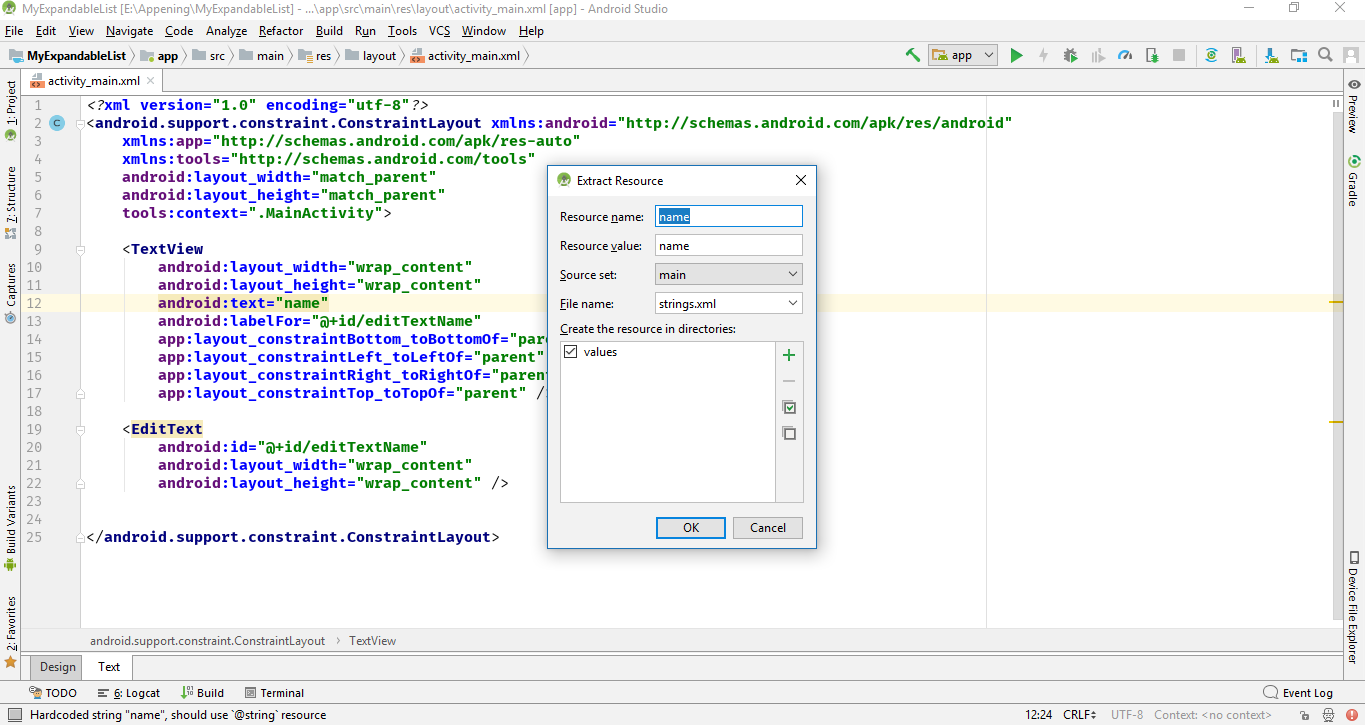
Task: Run the app with the green play icon
Action: [x=1017, y=56]
